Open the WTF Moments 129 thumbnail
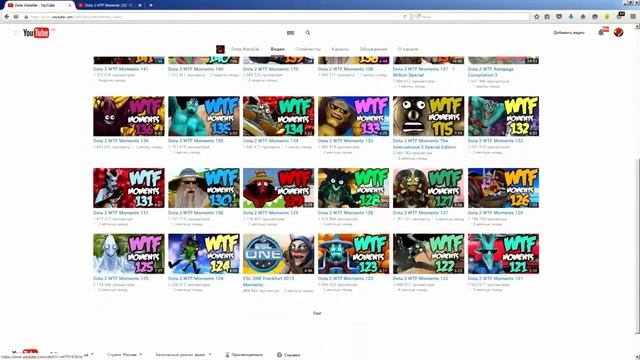640x360 pixels. pyautogui.click(x=279, y=188)
